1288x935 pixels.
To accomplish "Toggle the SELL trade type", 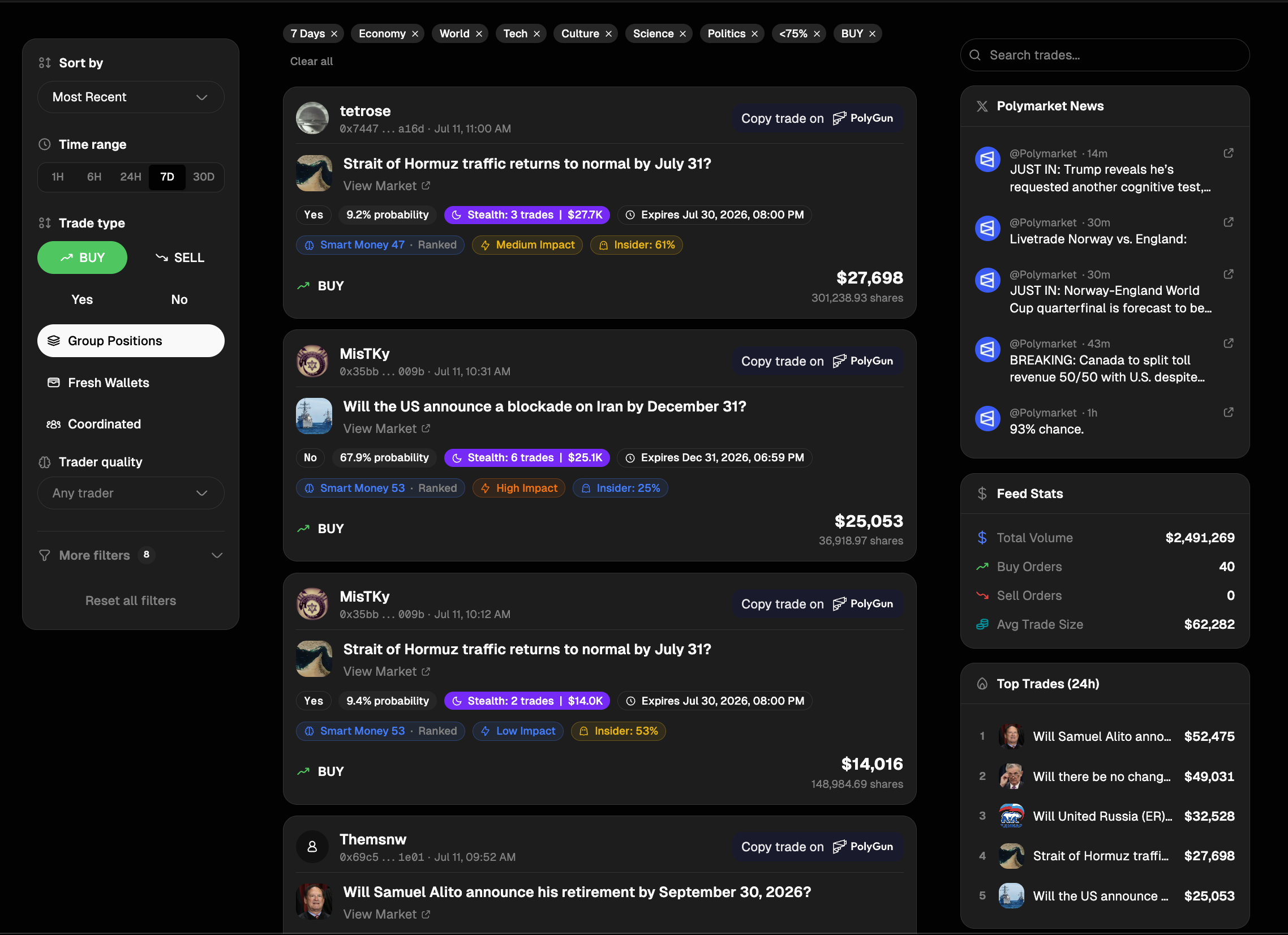I will pyautogui.click(x=179, y=258).
